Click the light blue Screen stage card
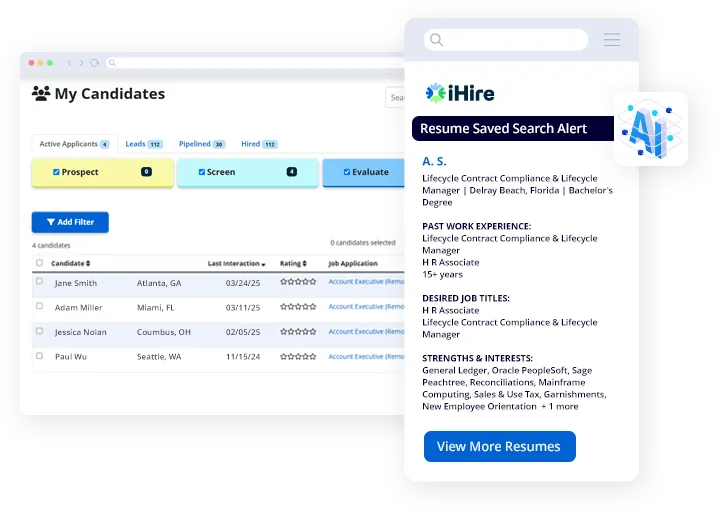 tap(248, 173)
